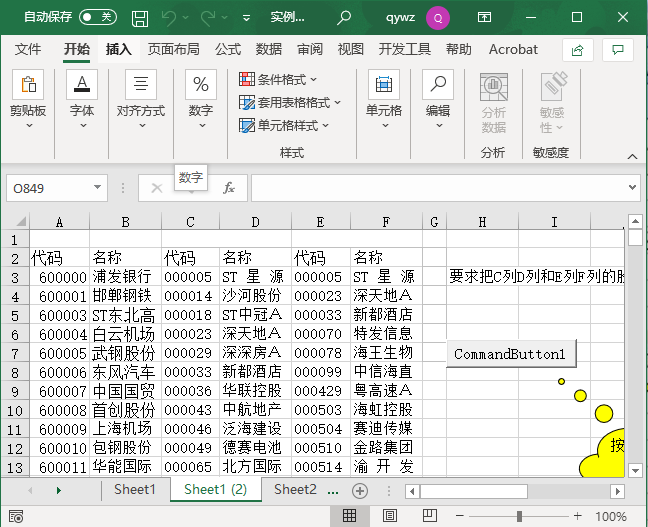Open the Name Box dropdown arrow
The width and height of the screenshot is (648, 527).
(98, 187)
